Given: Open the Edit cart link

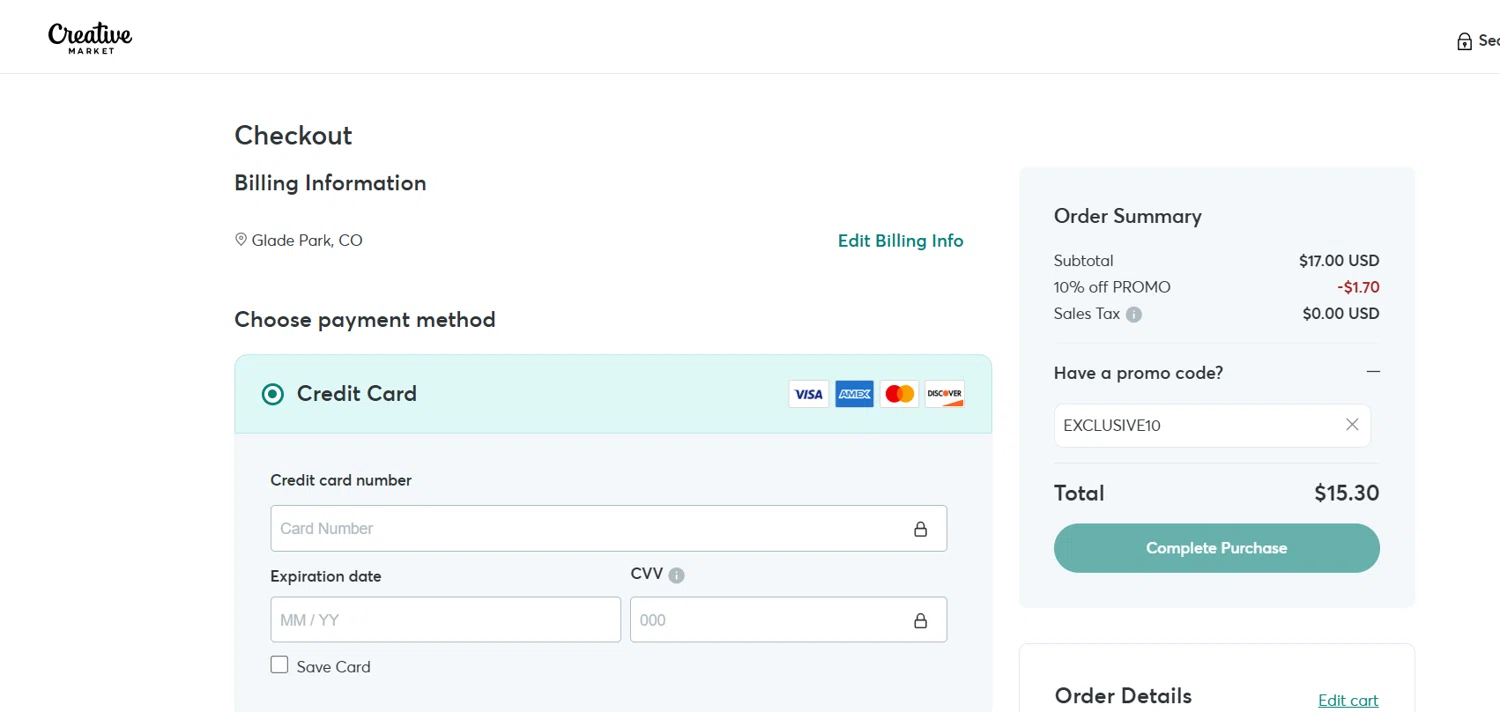Looking at the screenshot, I should pyautogui.click(x=1348, y=700).
